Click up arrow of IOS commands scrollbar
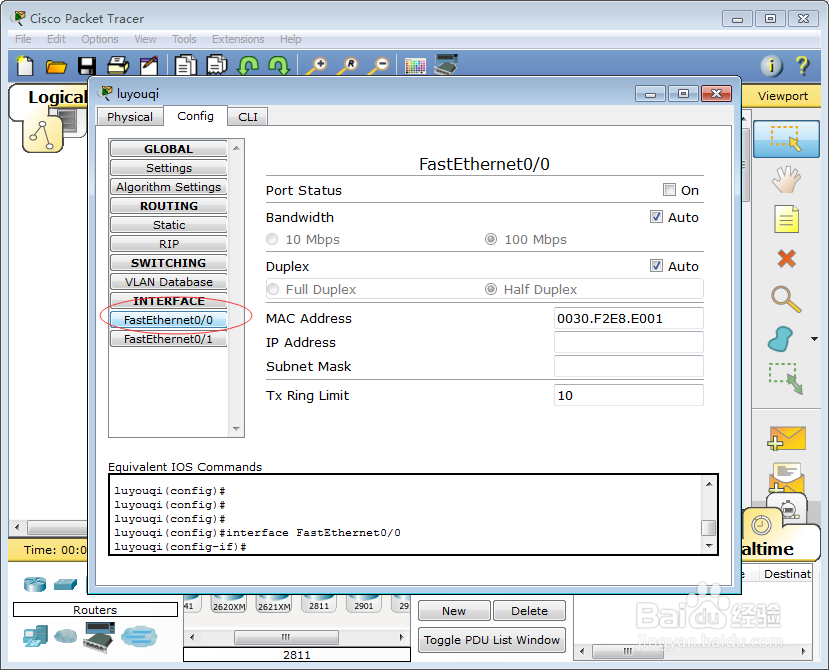Viewport: 829px width, 670px height. (x=708, y=483)
